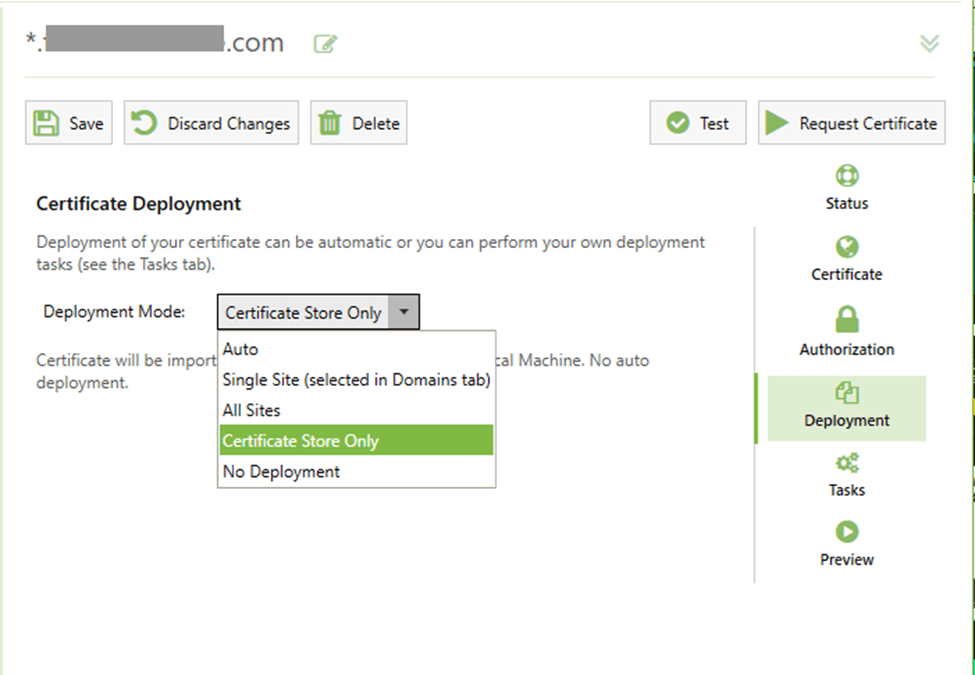This screenshot has width=975, height=675.
Task: Click the Test checkmark icon
Action: point(678,123)
